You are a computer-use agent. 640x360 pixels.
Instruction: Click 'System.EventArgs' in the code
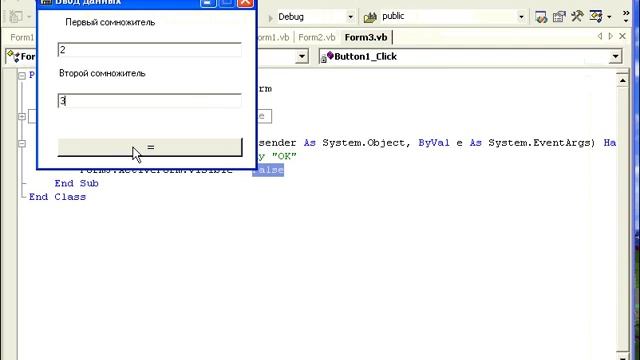539,143
